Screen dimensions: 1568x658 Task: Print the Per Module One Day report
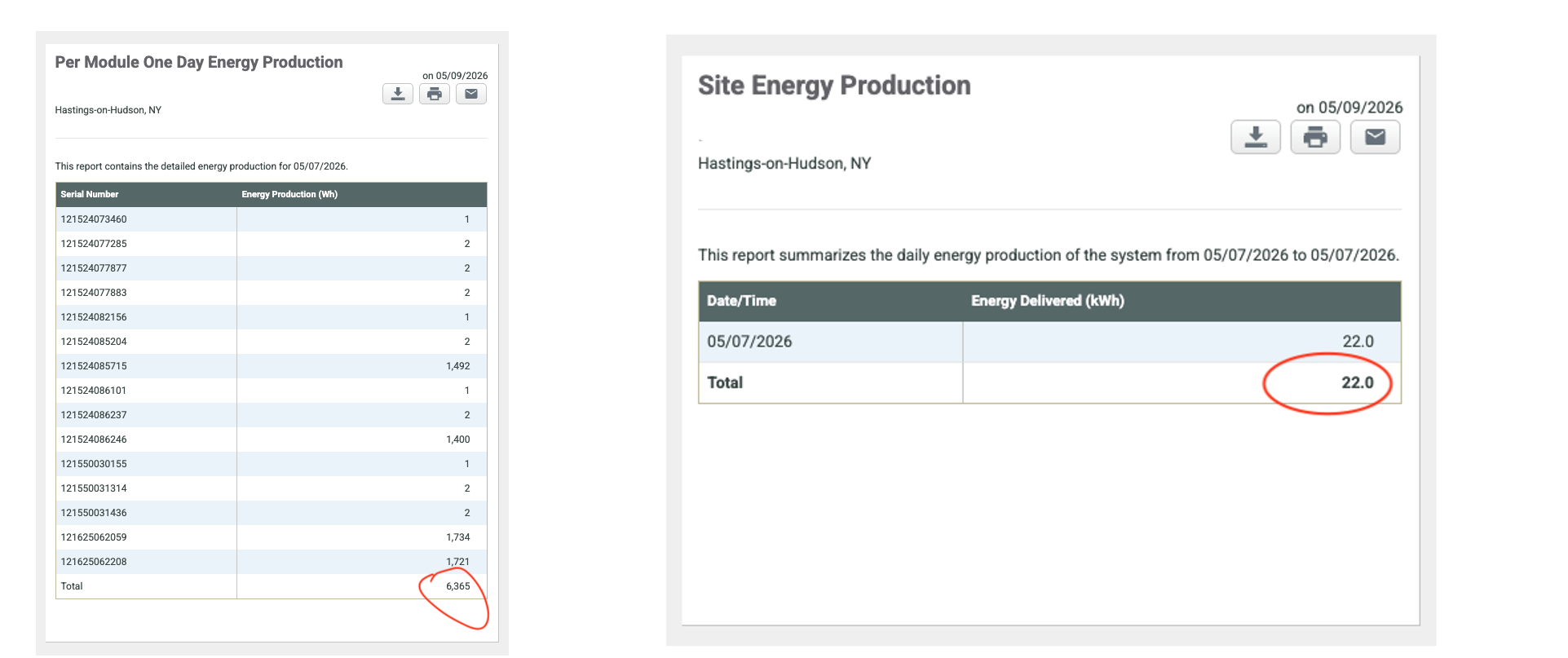435,94
